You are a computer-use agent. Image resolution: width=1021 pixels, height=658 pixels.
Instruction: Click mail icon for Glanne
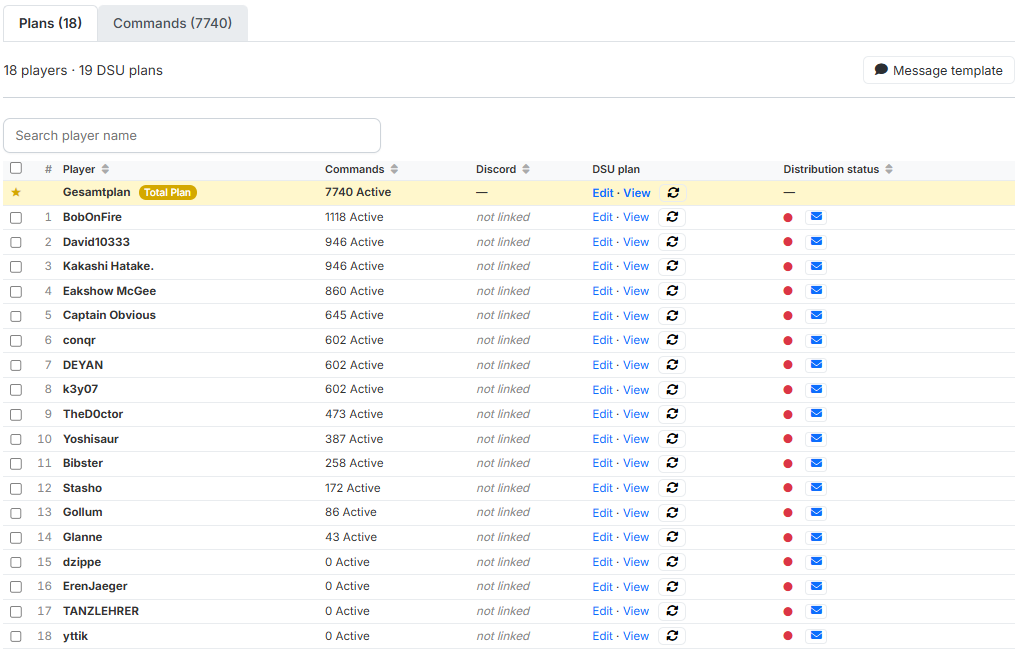click(816, 537)
